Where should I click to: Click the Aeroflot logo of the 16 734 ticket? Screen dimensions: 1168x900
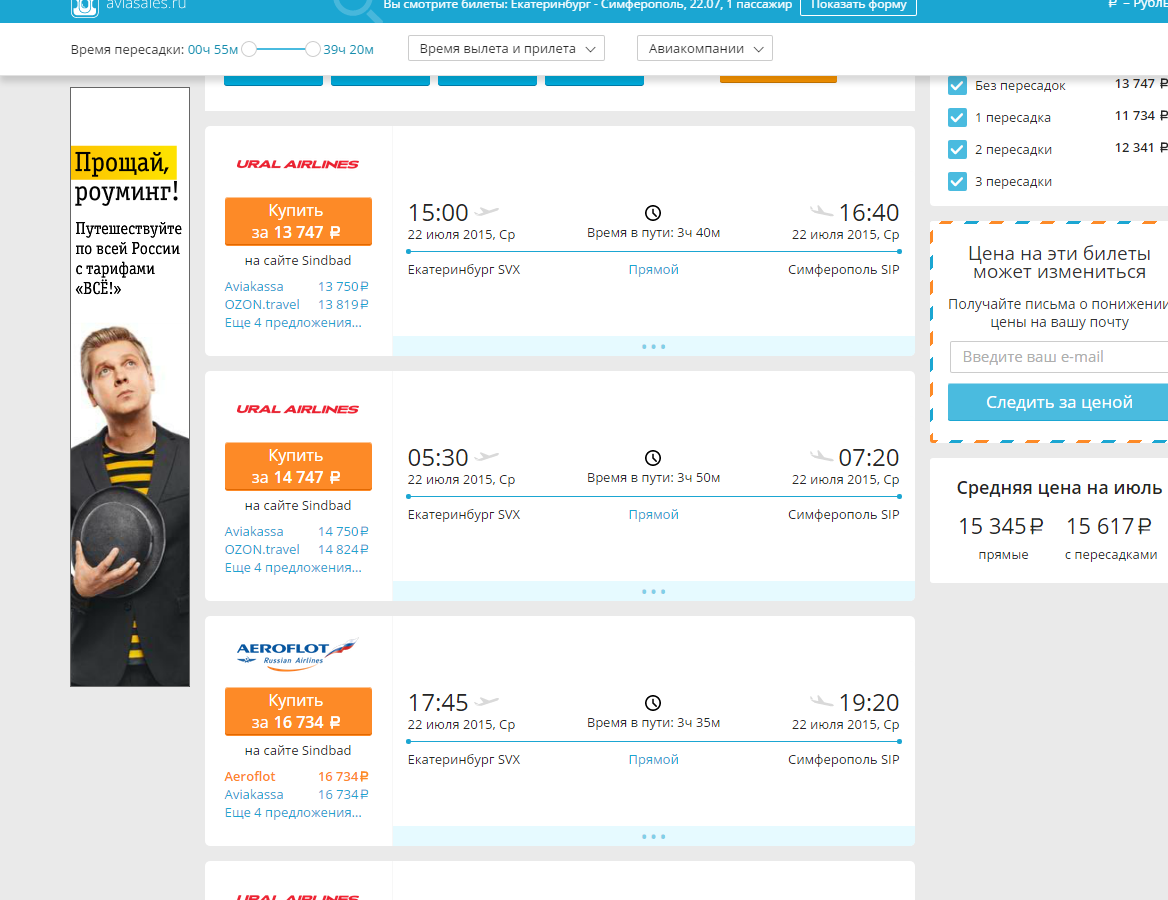297,654
